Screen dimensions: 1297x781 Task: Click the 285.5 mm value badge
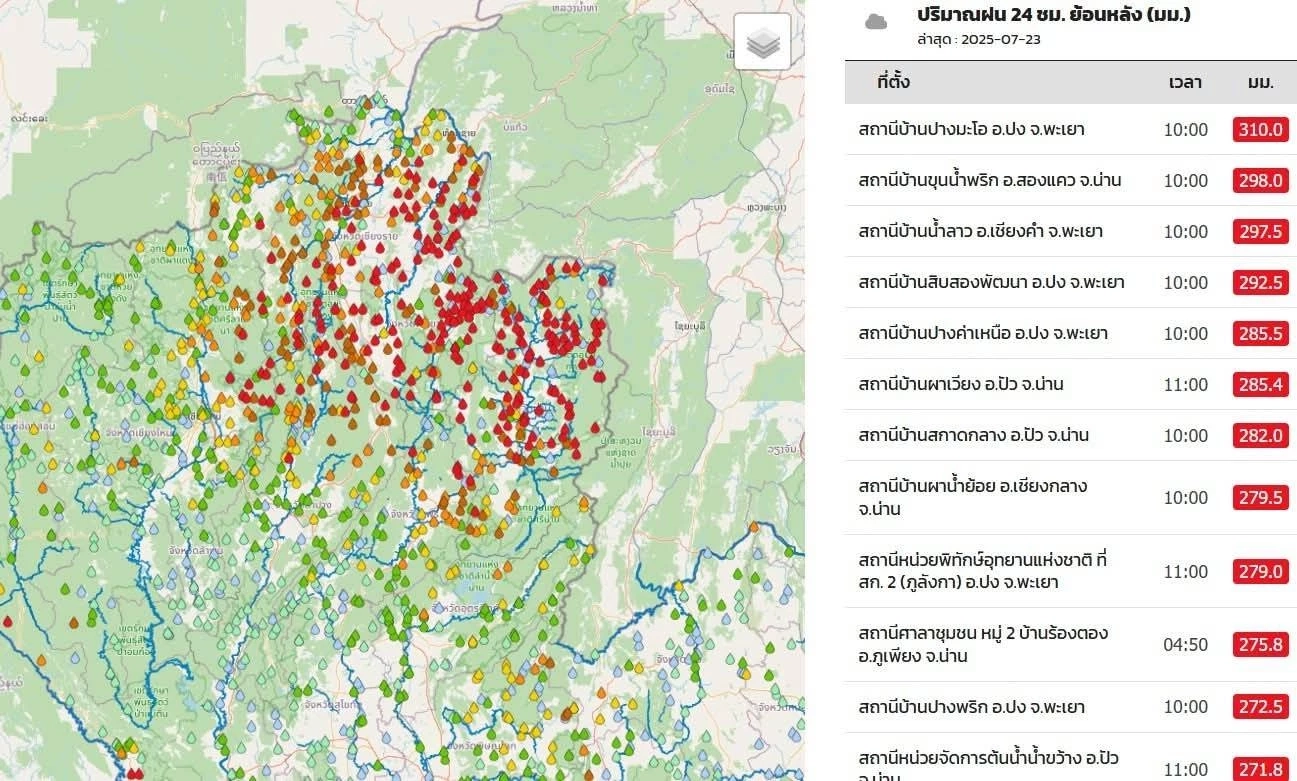1260,333
